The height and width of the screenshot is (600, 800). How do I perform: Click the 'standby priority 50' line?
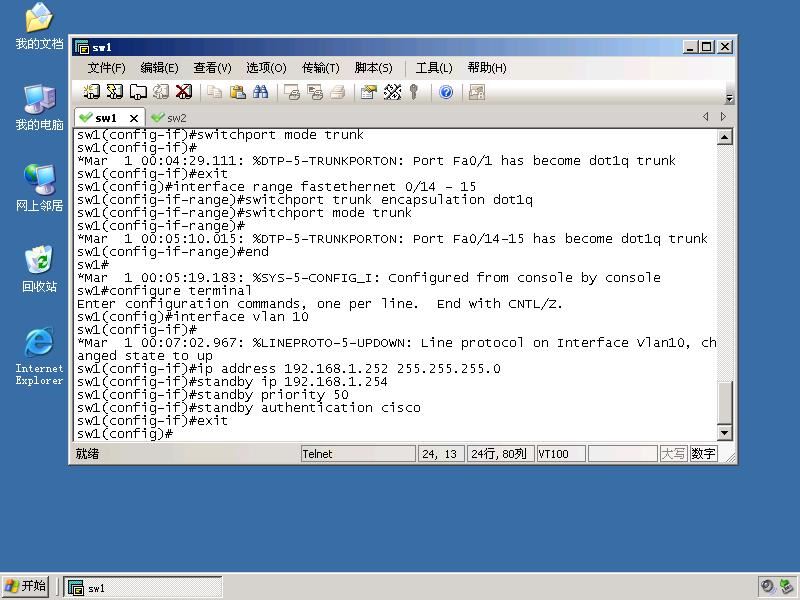pos(213,395)
